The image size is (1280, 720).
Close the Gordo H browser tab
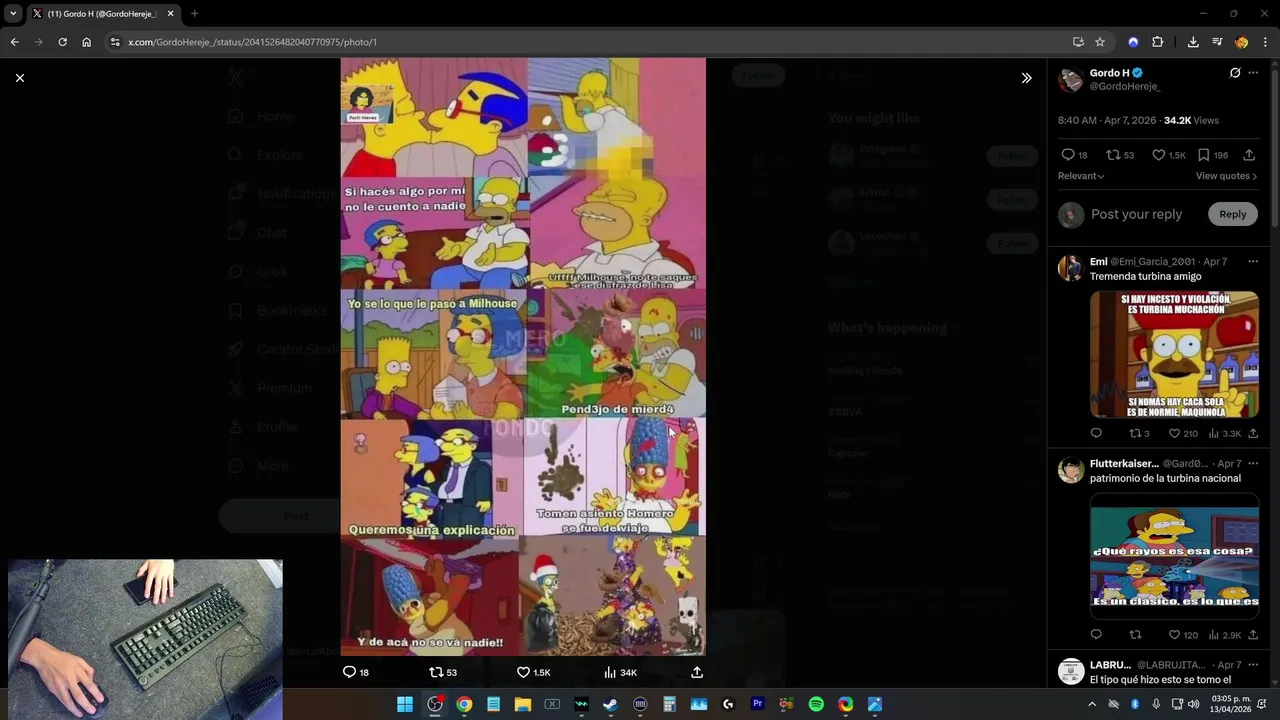(x=170, y=14)
